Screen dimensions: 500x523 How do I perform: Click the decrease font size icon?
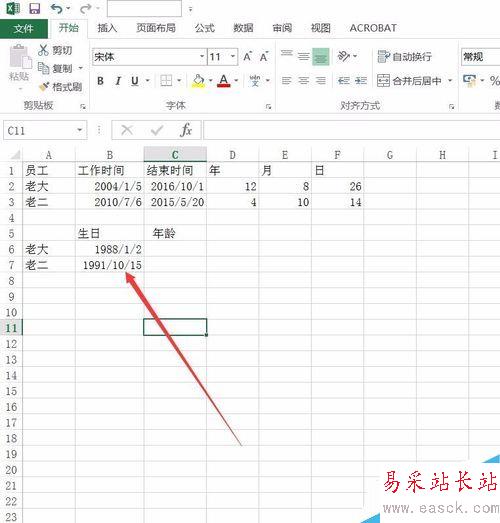(x=264, y=57)
